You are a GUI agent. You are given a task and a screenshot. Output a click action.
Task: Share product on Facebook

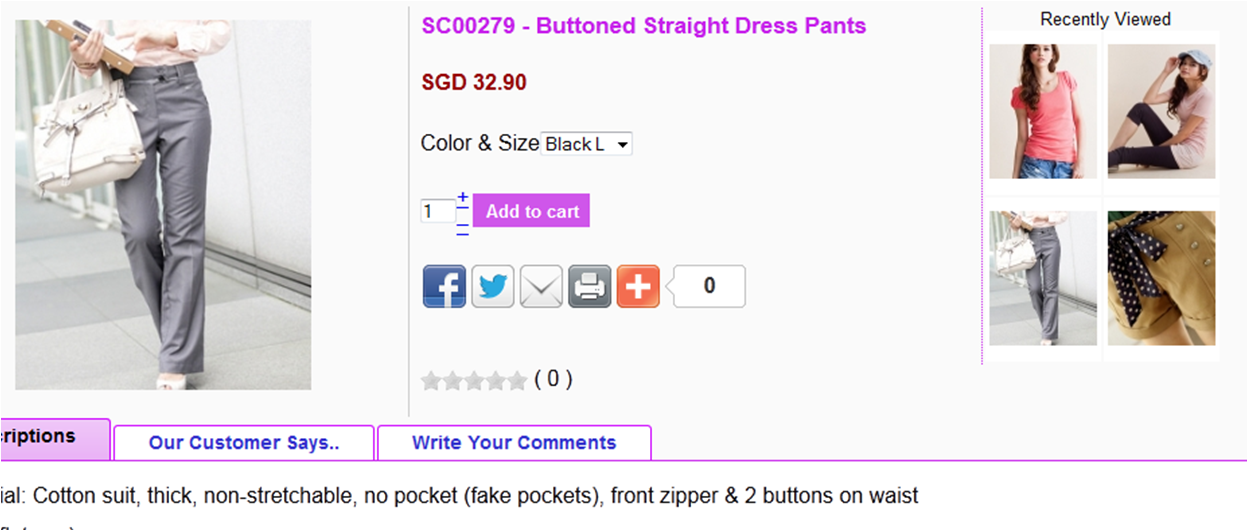tap(444, 286)
